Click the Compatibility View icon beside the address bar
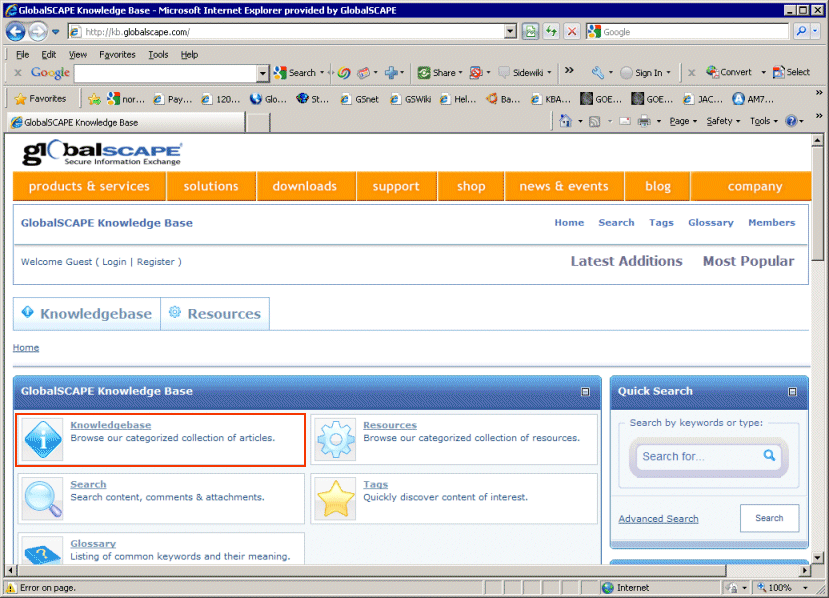Viewport: 829px width, 598px height. click(530, 32)
